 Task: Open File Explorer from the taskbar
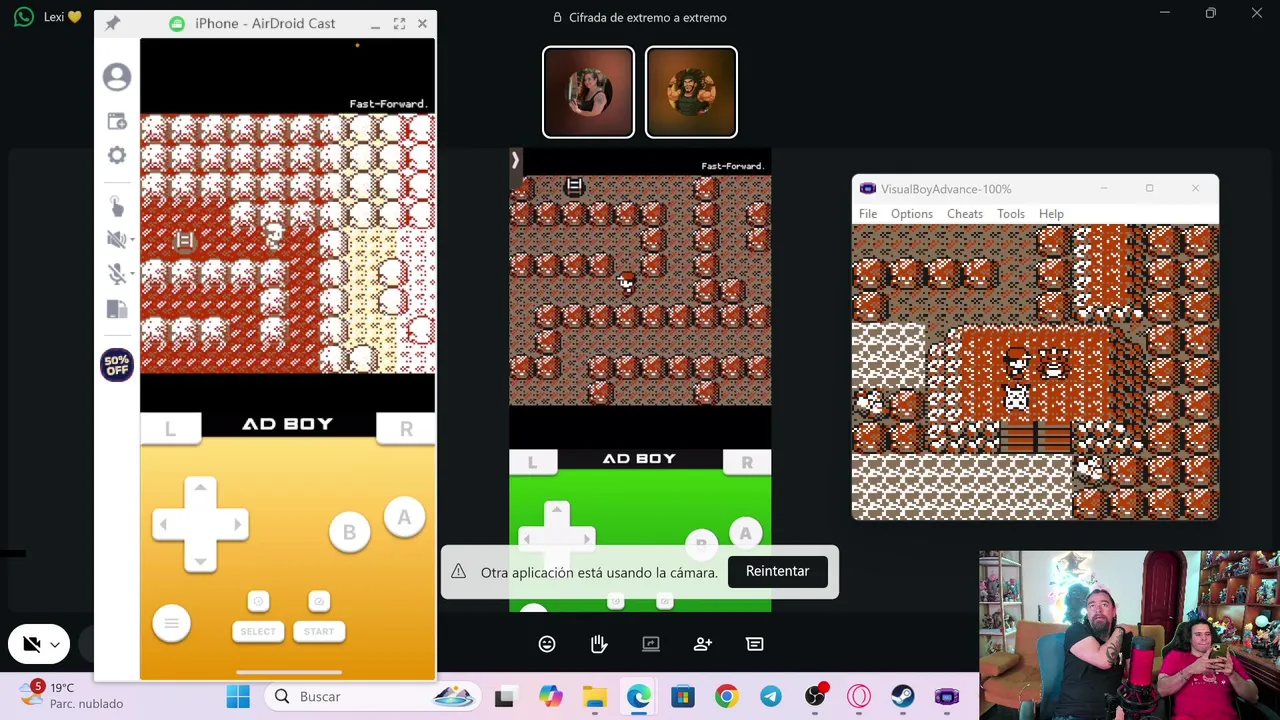tap(594, 696)
